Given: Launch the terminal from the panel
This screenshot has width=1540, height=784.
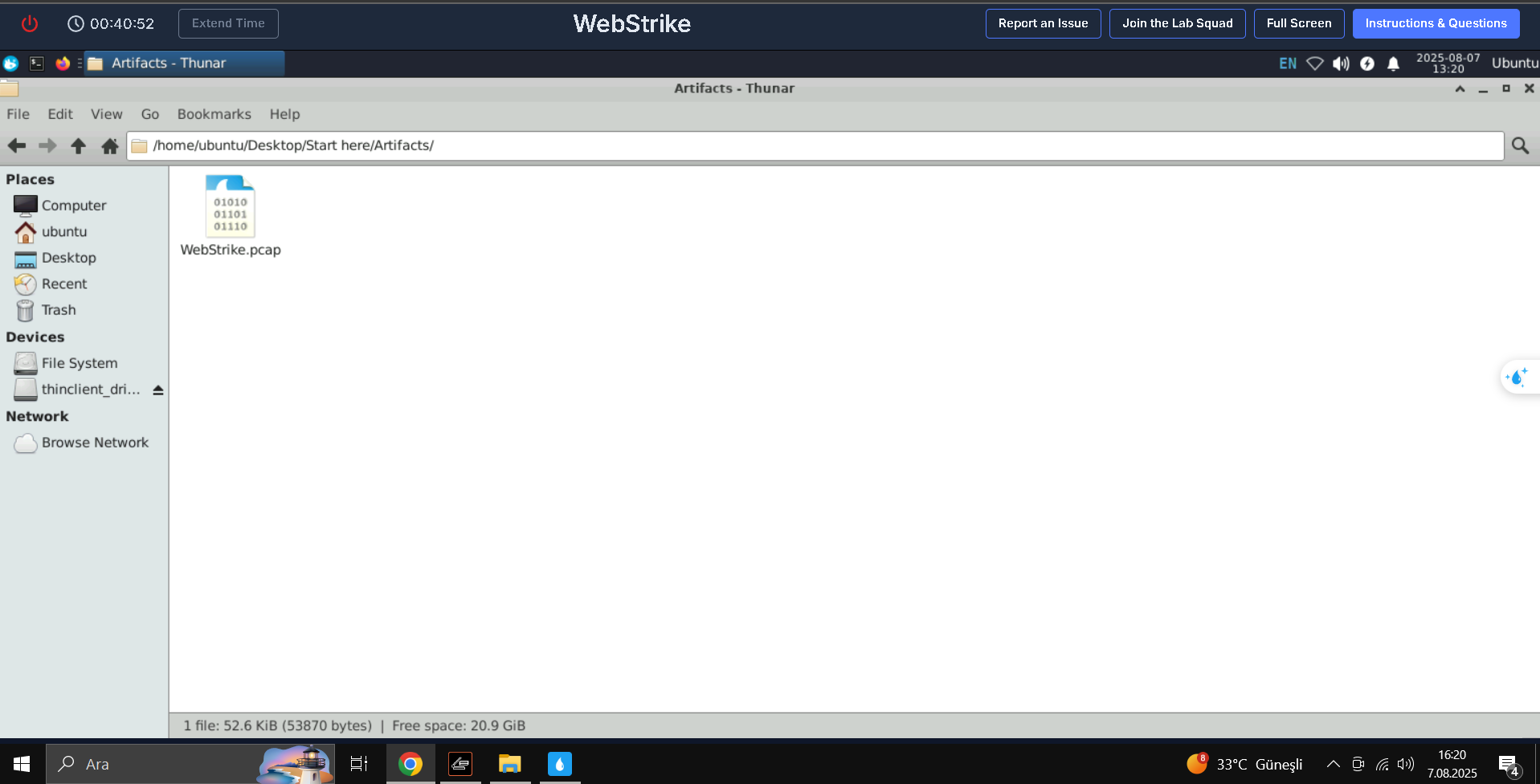Looking at the screenshot, I should [37, 63].
